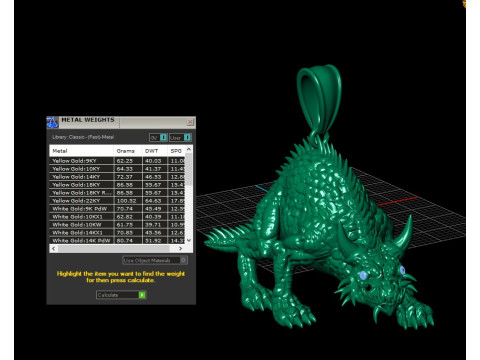Click the 51.92 DWT cell

155,240
